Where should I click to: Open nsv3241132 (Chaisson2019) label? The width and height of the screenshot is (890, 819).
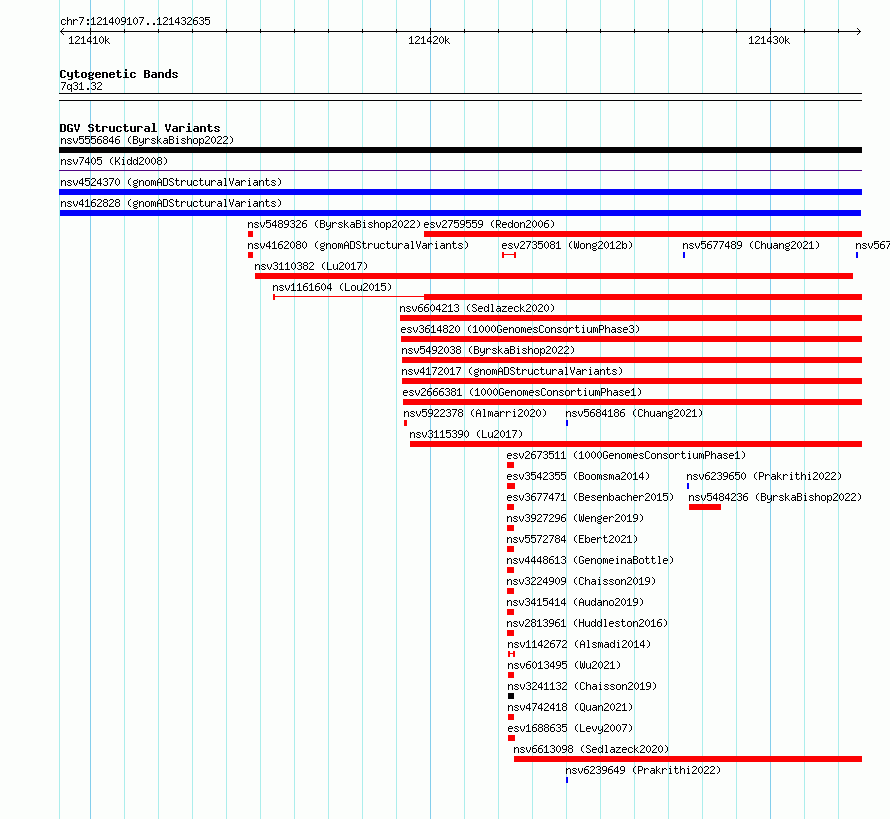[582, 686]
